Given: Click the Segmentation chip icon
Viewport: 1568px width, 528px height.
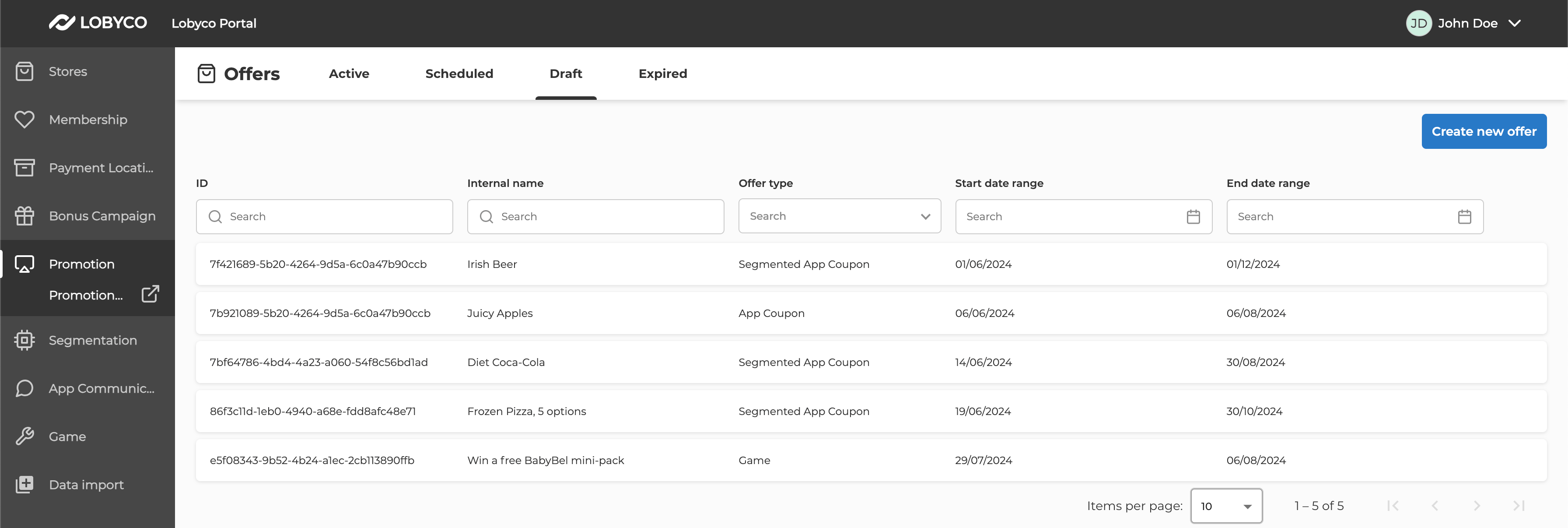Looking at the screenshot, I should coord(24,340).
